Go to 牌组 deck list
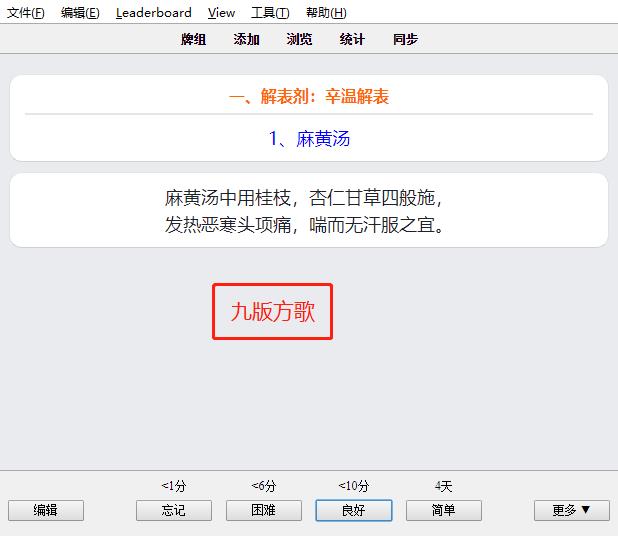Image resolution: width=618 pixels, height=536 pixels. (193, 39)
